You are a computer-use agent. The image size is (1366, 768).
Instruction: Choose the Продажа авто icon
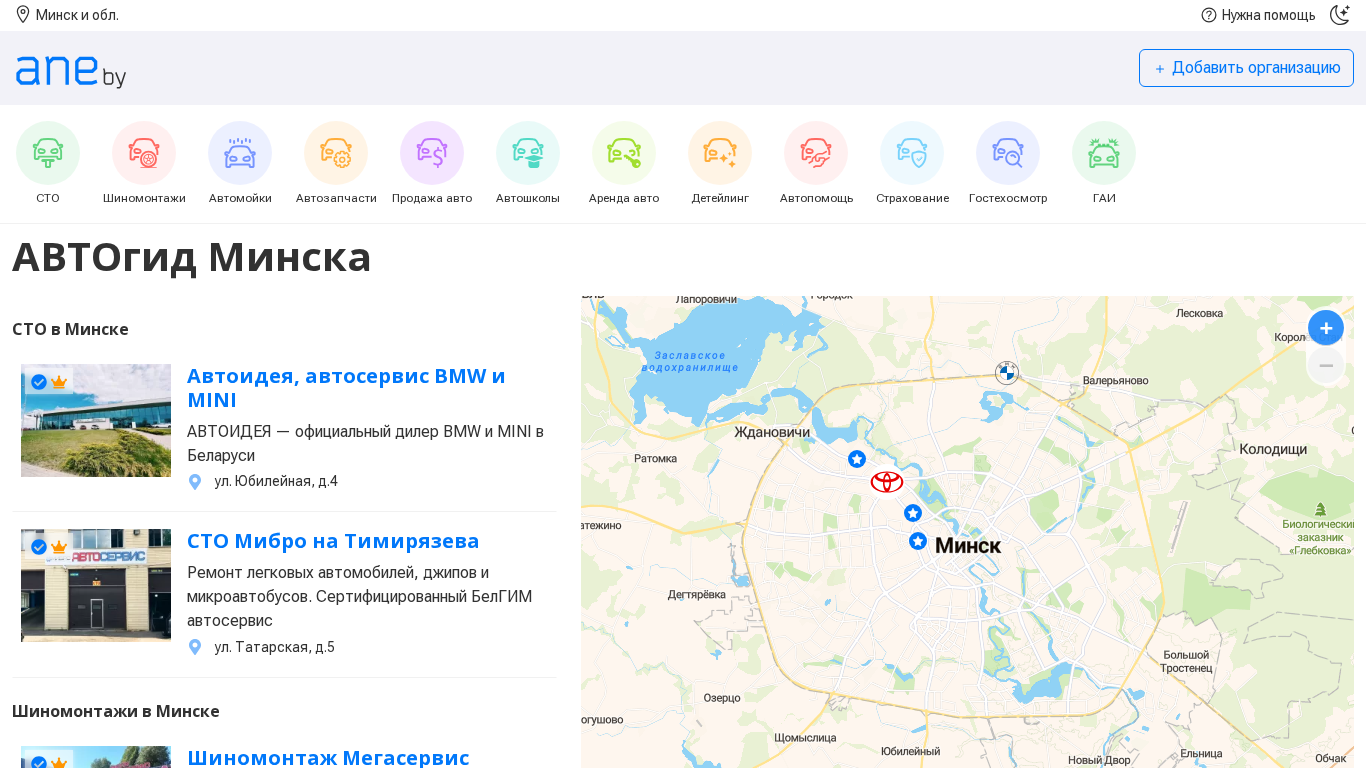point(432,153)
